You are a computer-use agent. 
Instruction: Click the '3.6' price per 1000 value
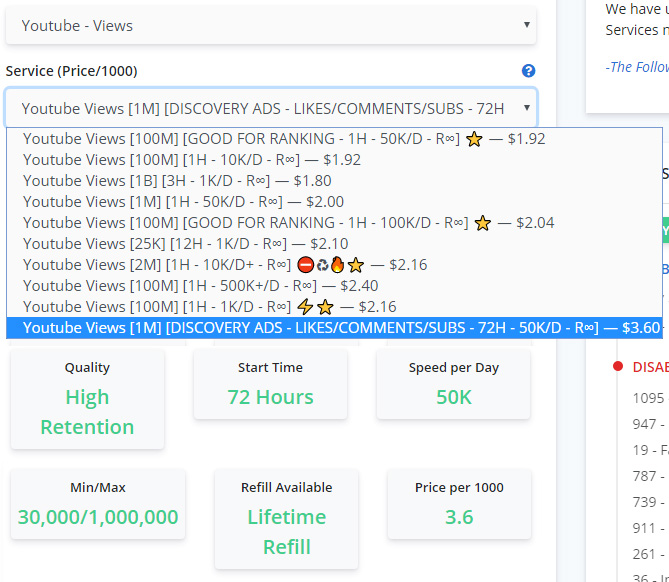coord(459,517)
